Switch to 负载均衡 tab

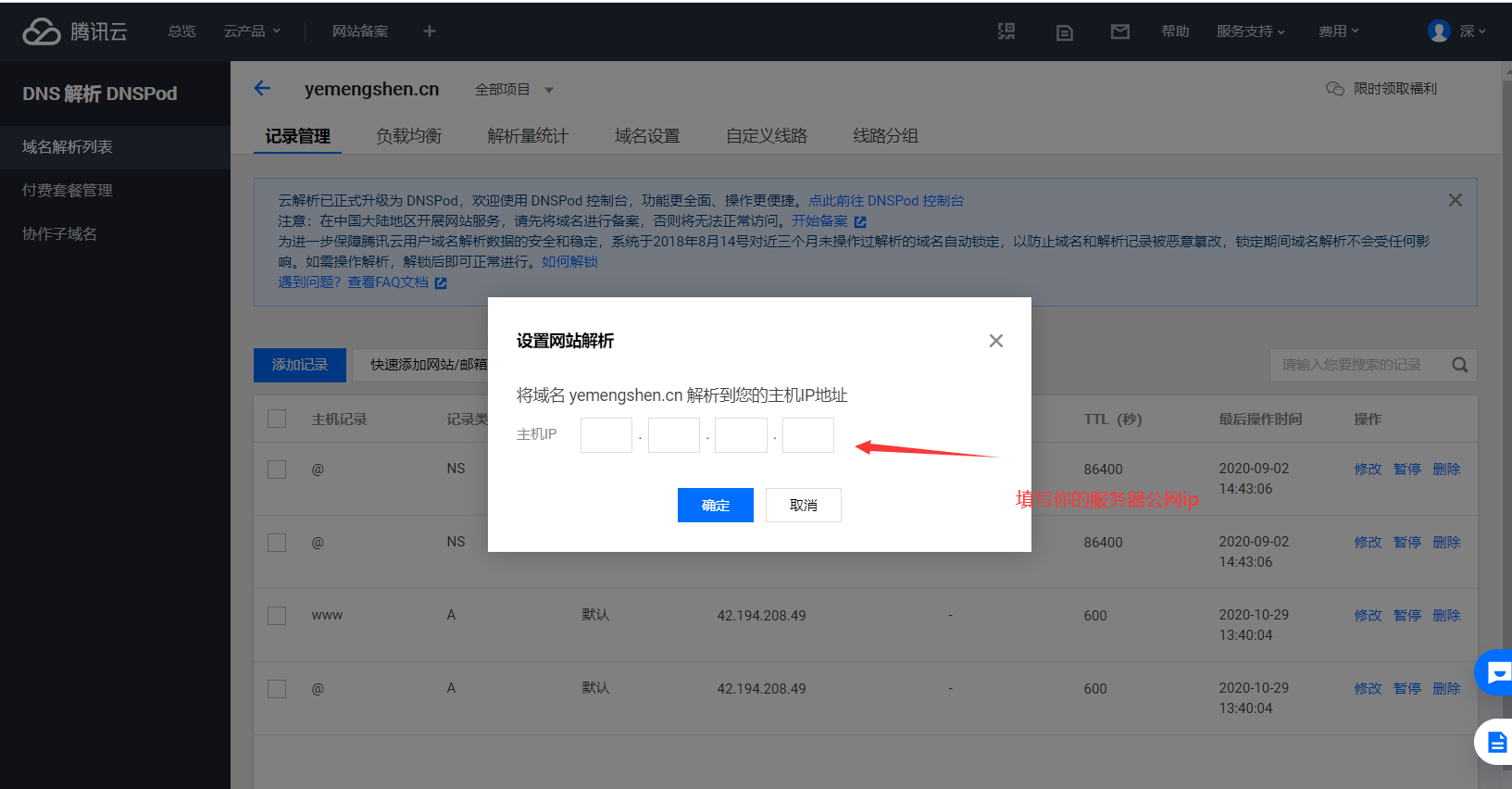[408, 136]
